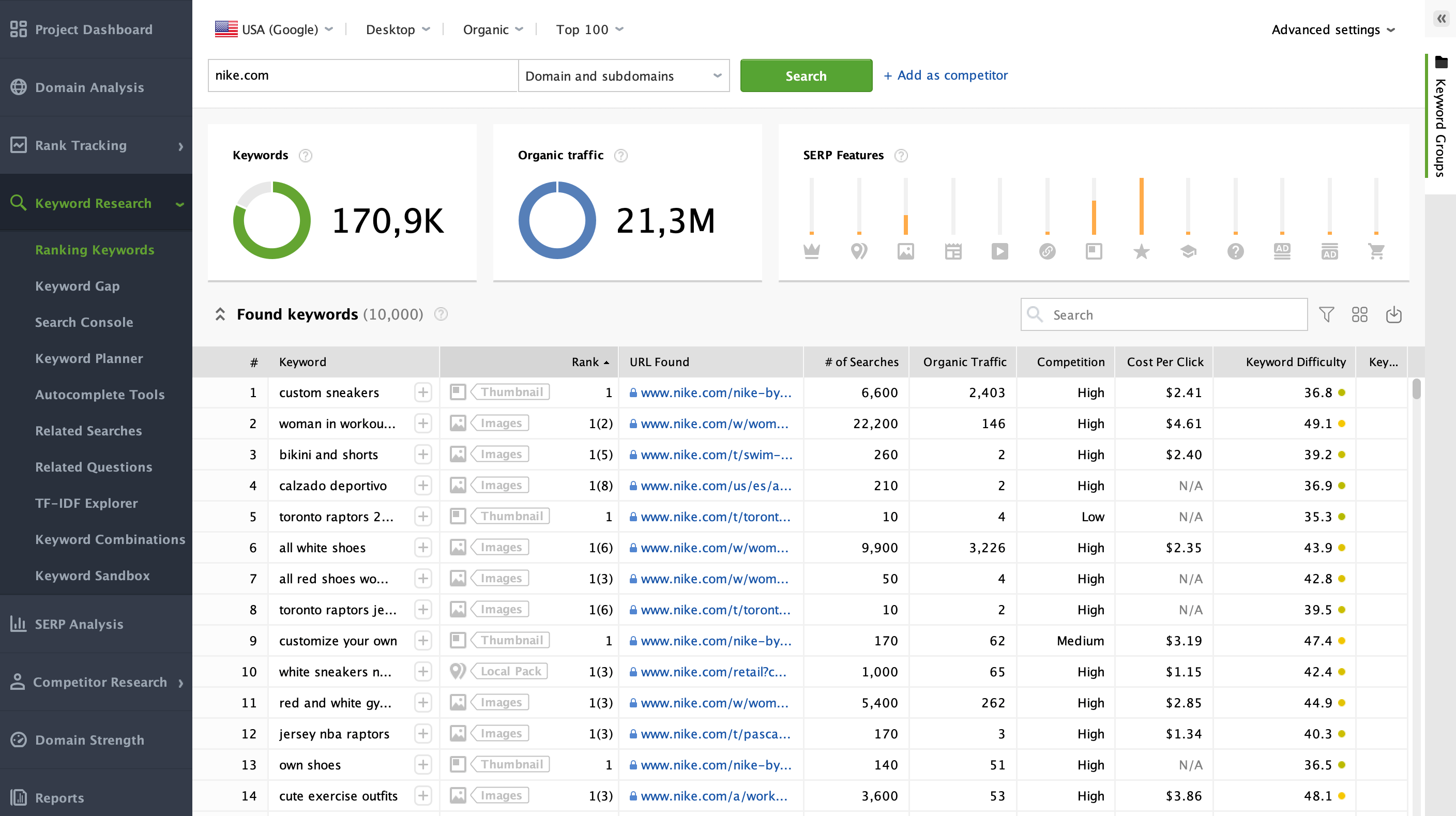This screenshot has height=816, width=1456.
Task: Click the Organic traffic blue donut chart
Action: click(557, 220)
